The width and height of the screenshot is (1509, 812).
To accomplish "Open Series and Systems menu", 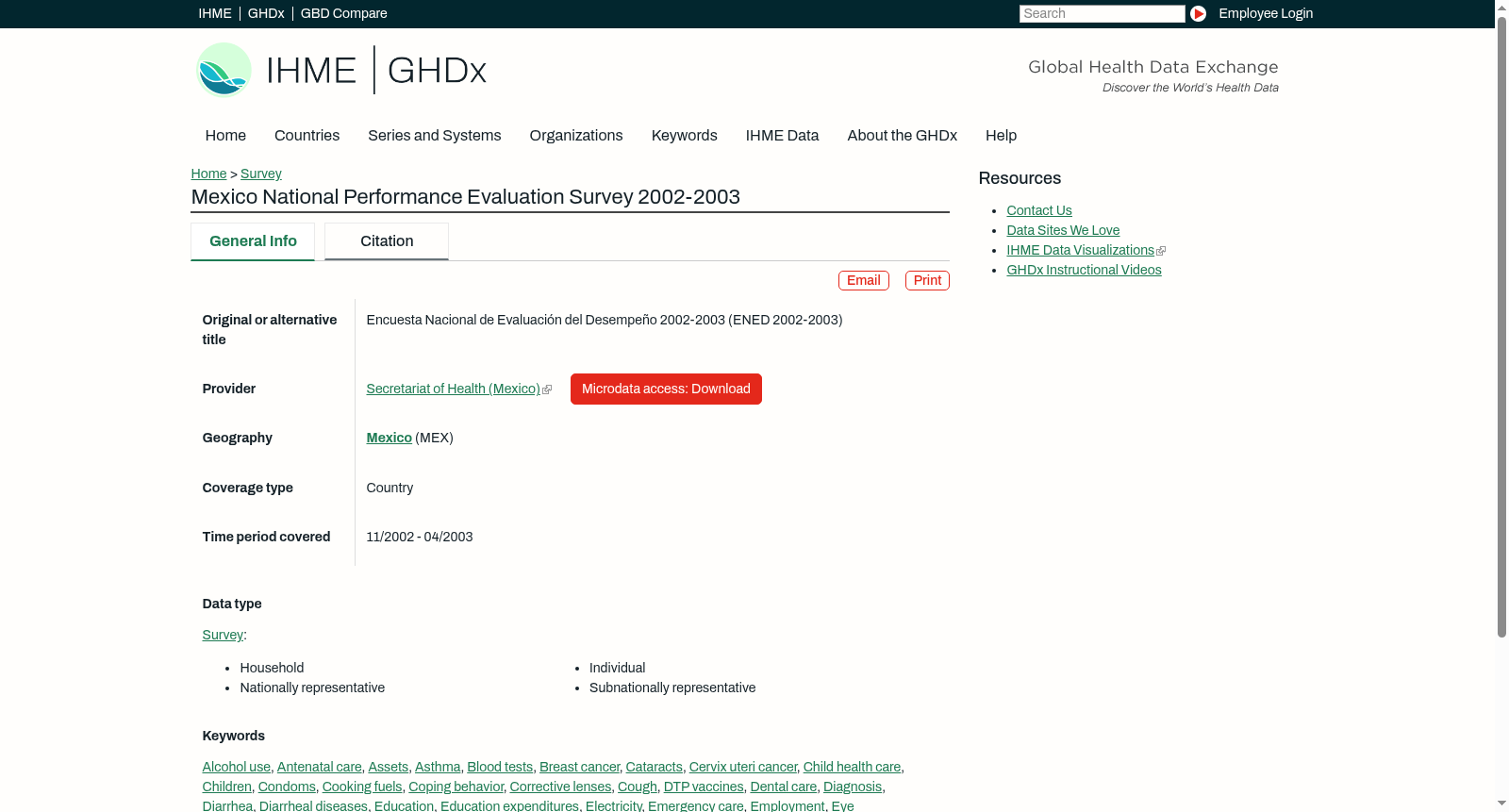I will [x=435, y=135].
